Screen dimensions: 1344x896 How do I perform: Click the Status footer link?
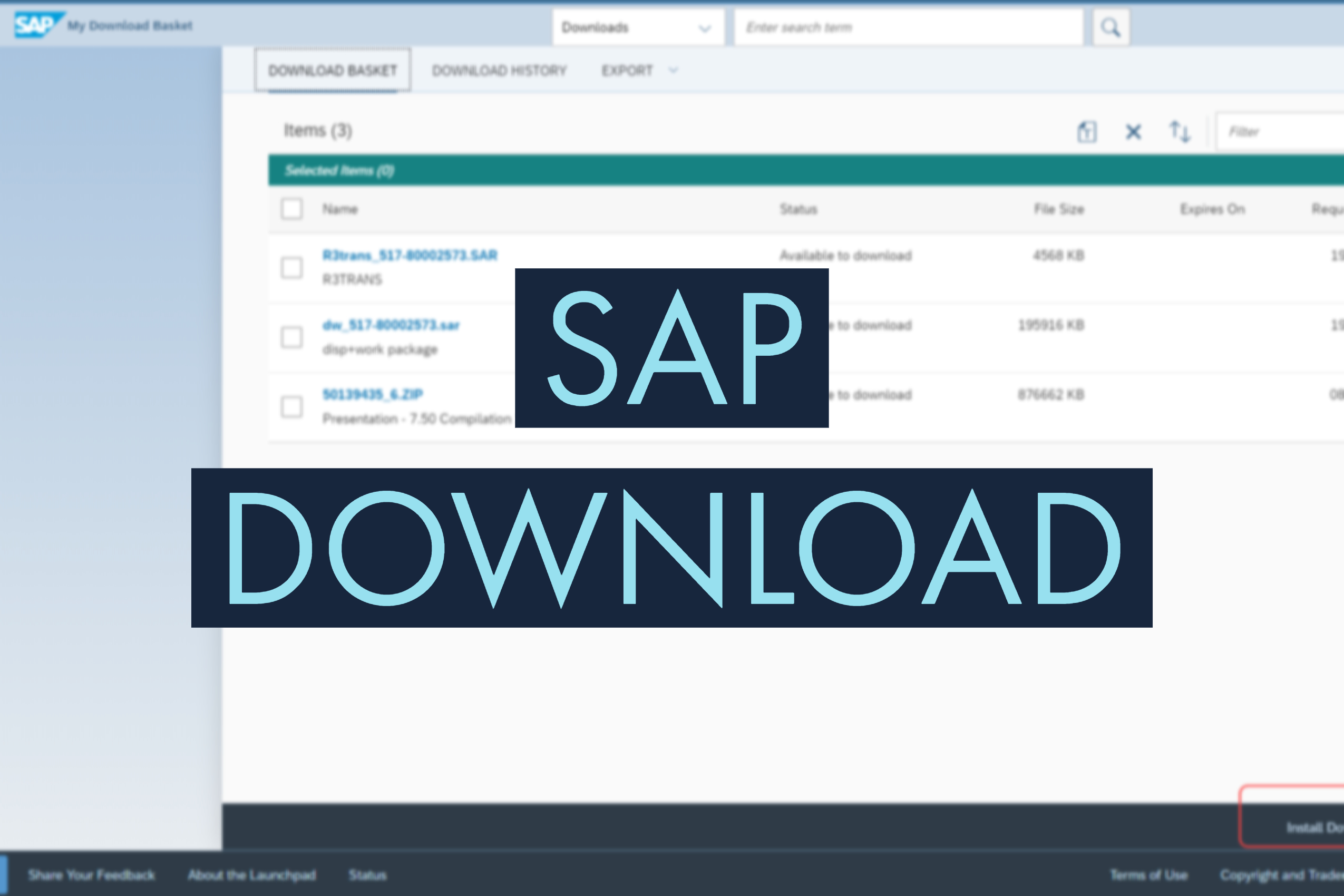pos(367,875)
